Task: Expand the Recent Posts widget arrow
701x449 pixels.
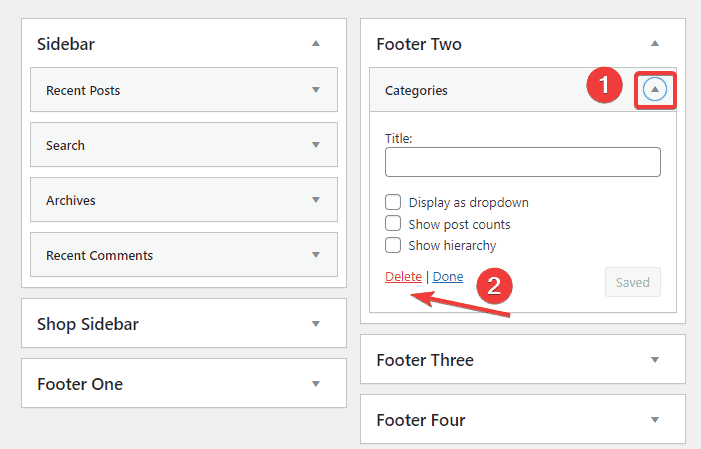Action: 315,90
